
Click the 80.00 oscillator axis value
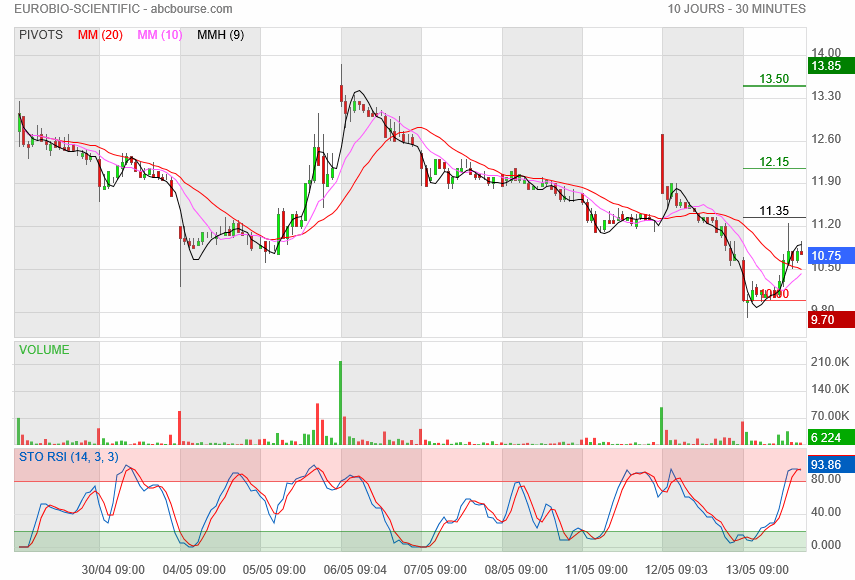coord(826,479)
